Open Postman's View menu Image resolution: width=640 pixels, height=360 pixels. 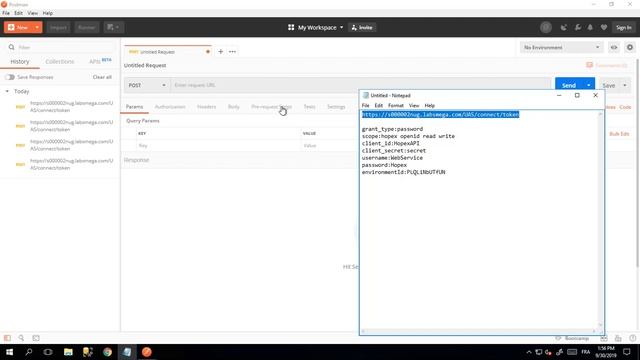click(x=32, y=13)
